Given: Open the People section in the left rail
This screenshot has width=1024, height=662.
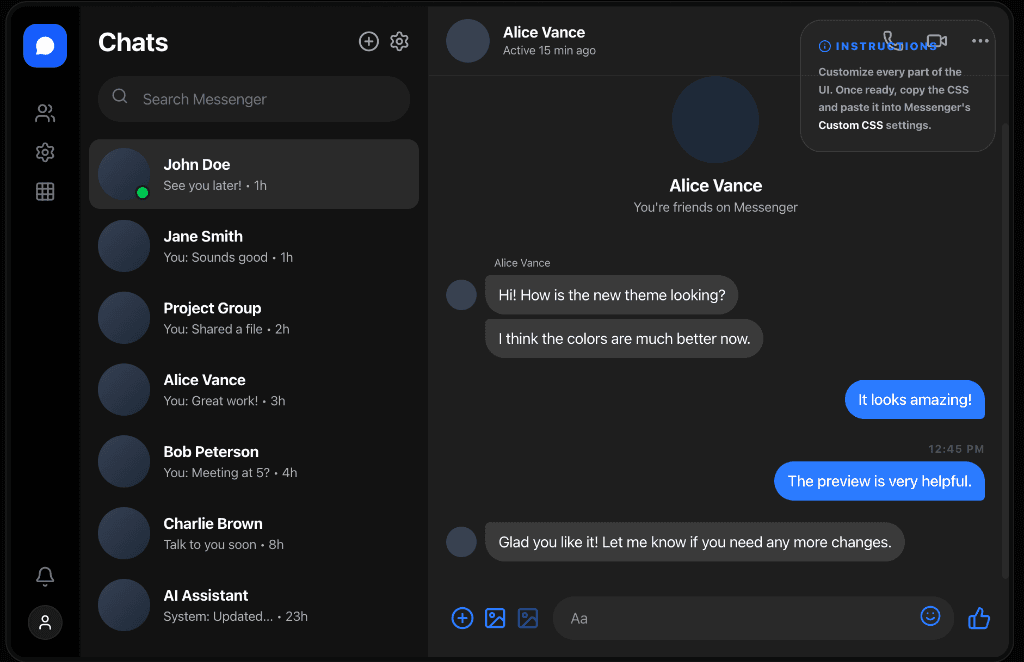Looking at the screenshot, I should click(x=44, y=113).
